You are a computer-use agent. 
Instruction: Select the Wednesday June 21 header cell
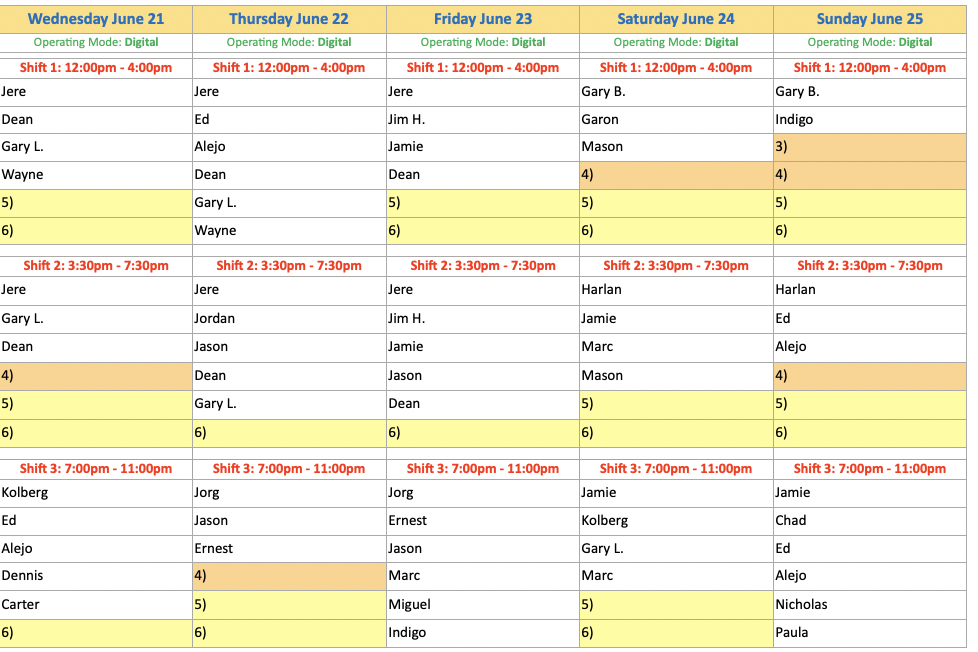pyautogui.click(x=96, y=19)
